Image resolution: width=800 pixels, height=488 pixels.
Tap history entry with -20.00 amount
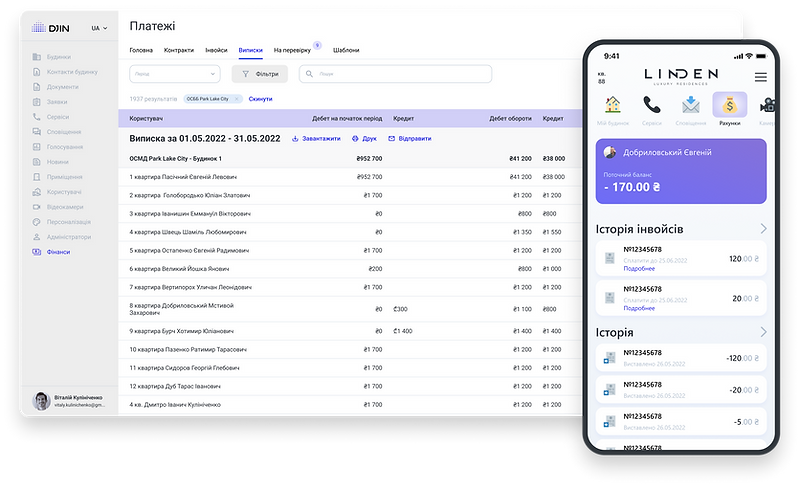(681, 389)
